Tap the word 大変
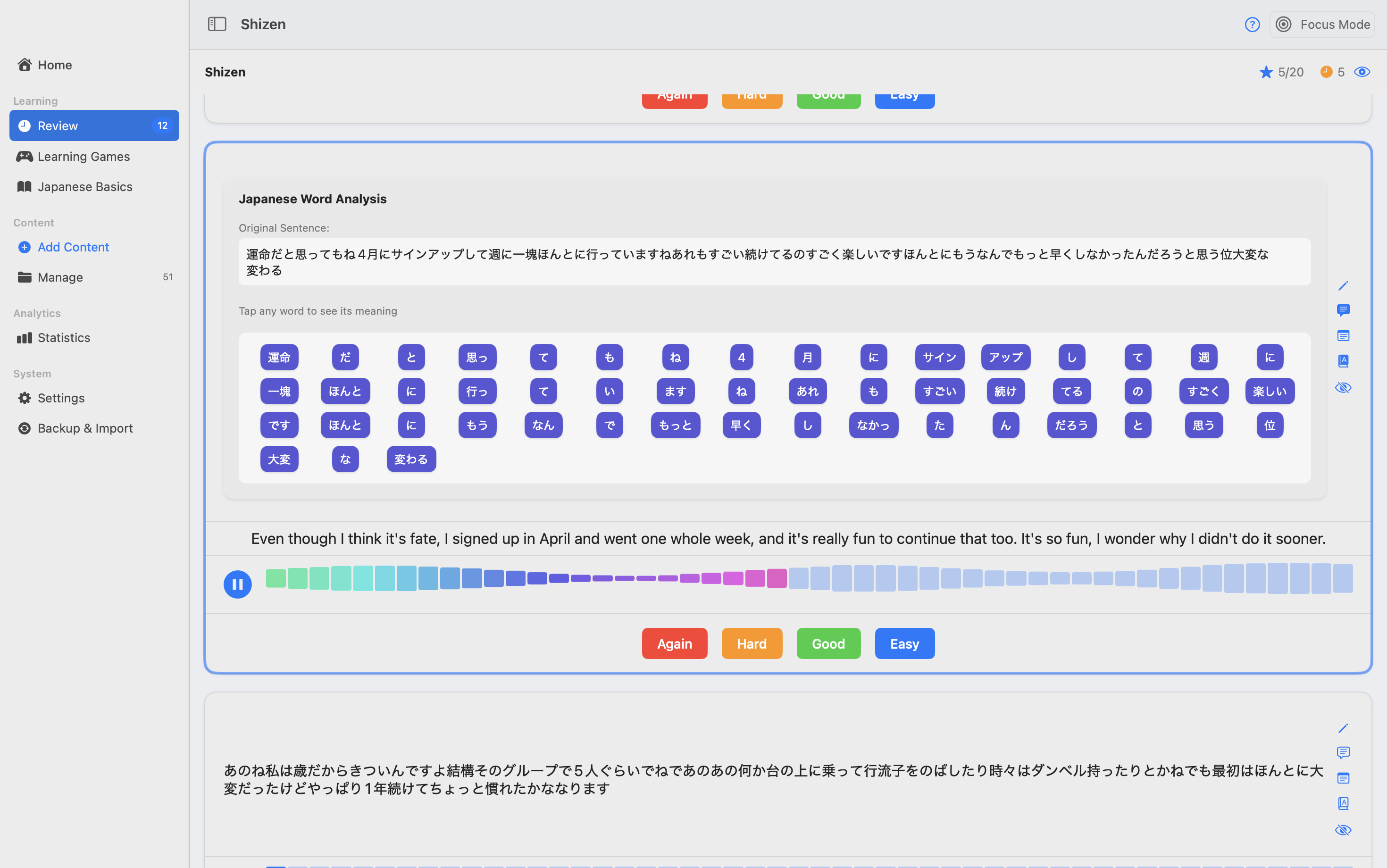This screenshot has width=1387, height=868. (279, 459)
